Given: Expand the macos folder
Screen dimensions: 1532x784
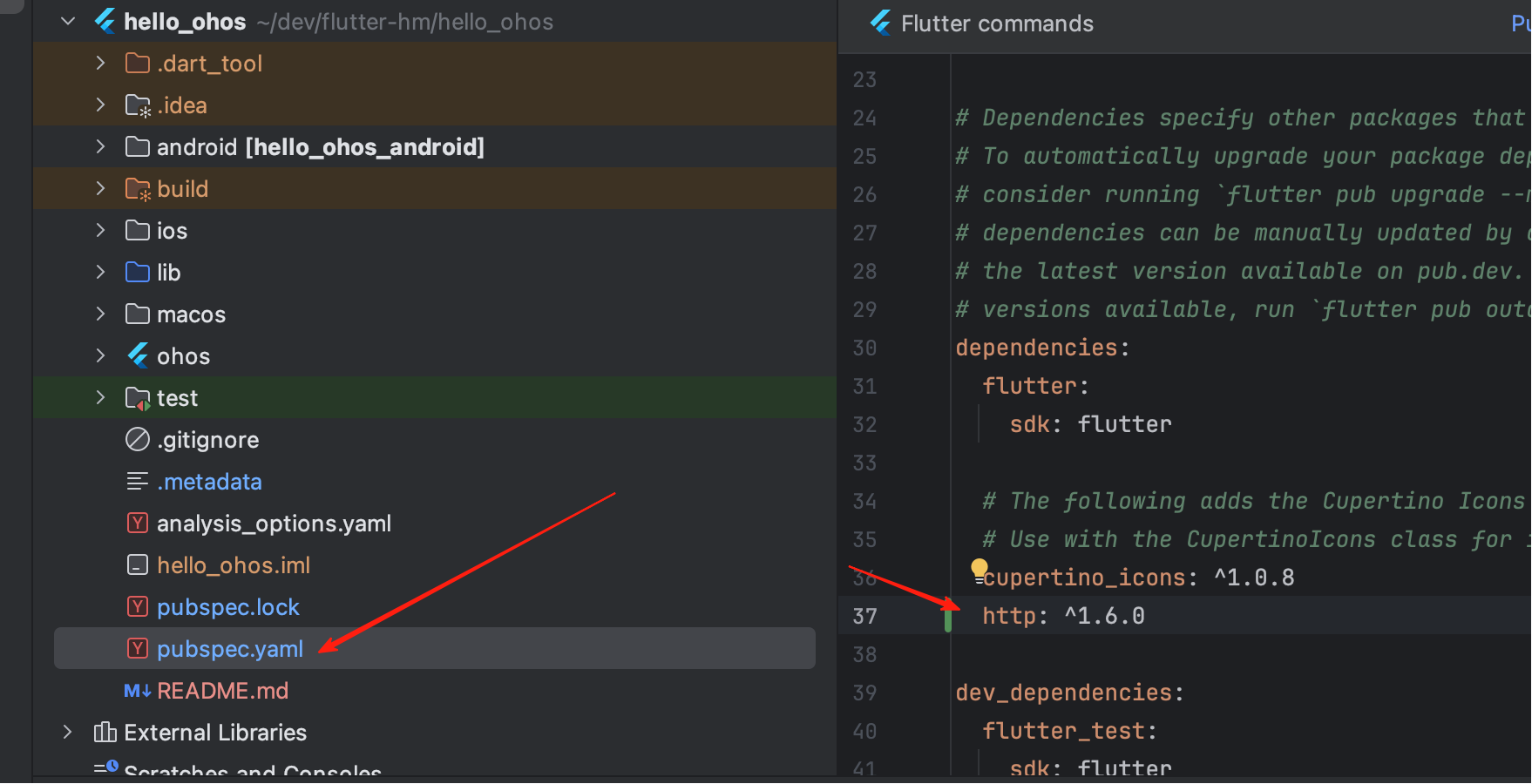Looking at the screenshot, I should point(100,314).
